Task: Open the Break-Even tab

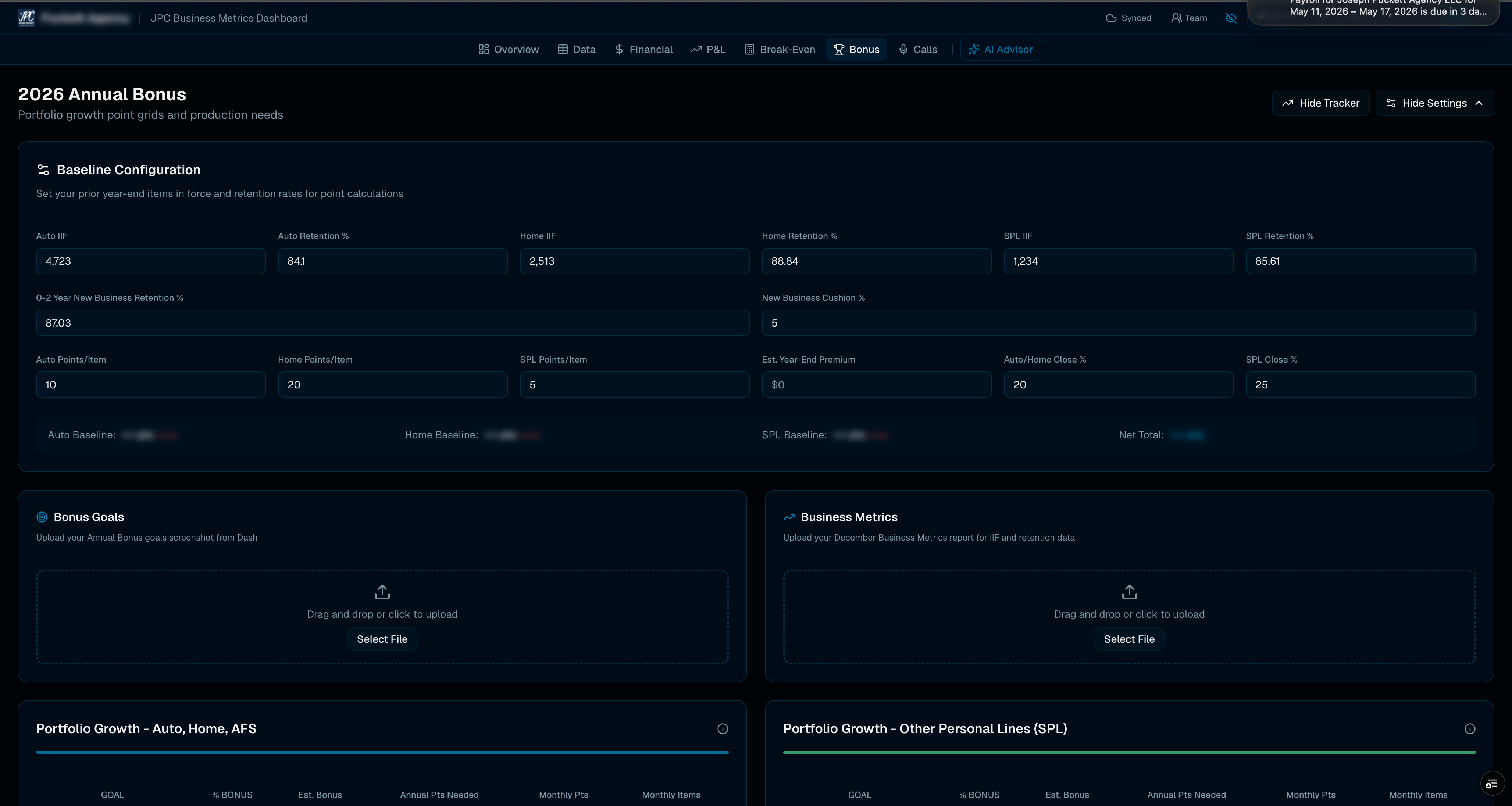Action: coord(780,49)
